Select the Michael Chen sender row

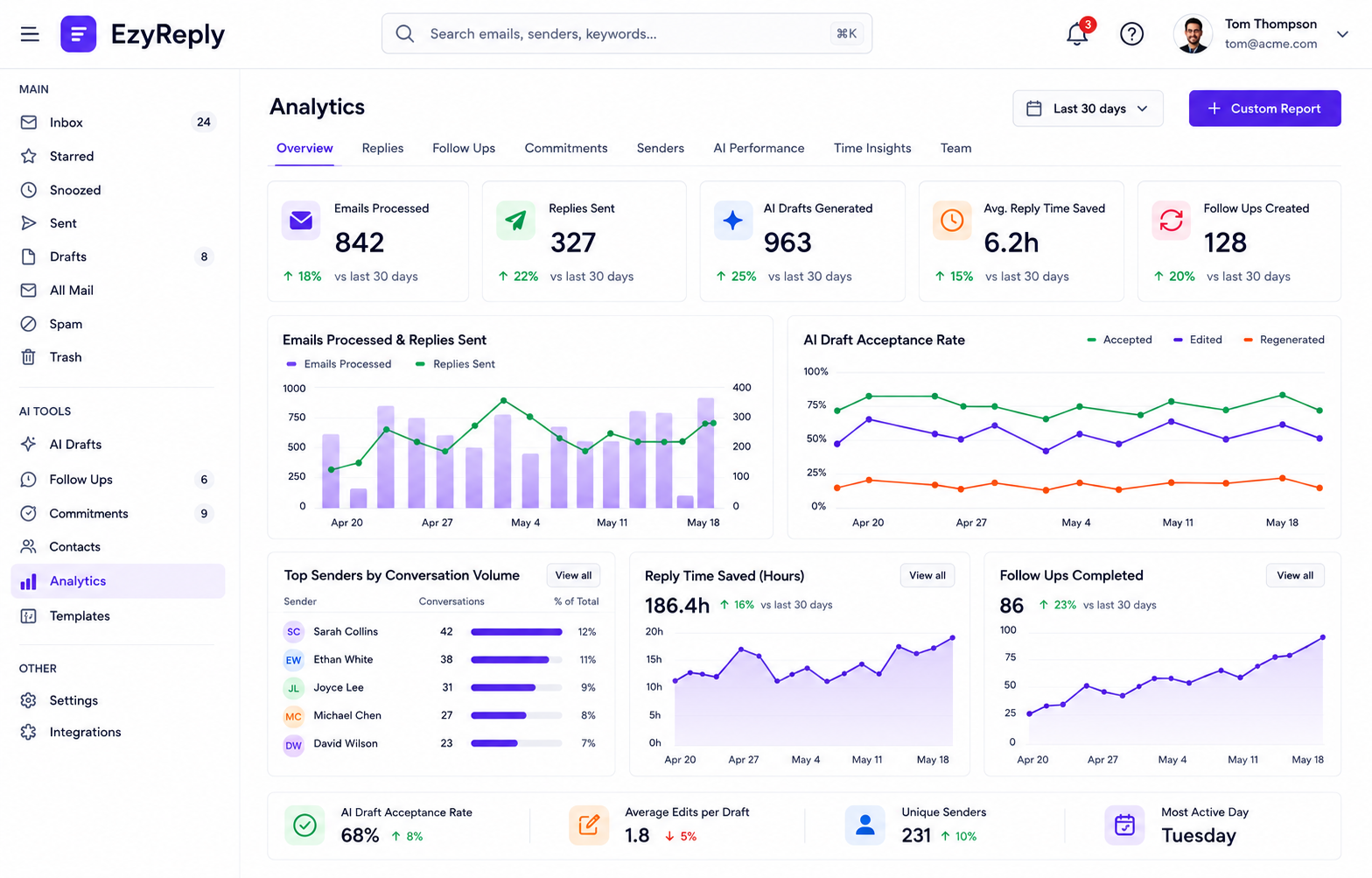pyautogui.click(x=440, y=715)
